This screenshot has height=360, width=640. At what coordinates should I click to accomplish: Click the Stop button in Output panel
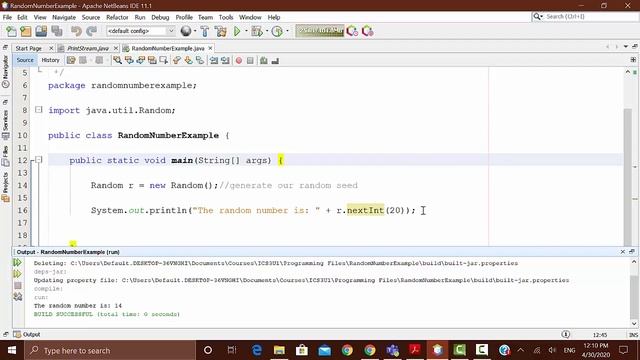[x=18, y=285]
